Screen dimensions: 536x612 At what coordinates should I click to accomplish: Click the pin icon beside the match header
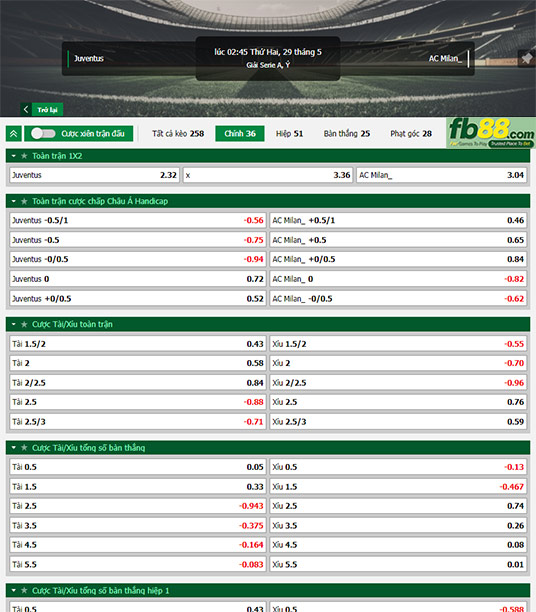click(527, 59)
